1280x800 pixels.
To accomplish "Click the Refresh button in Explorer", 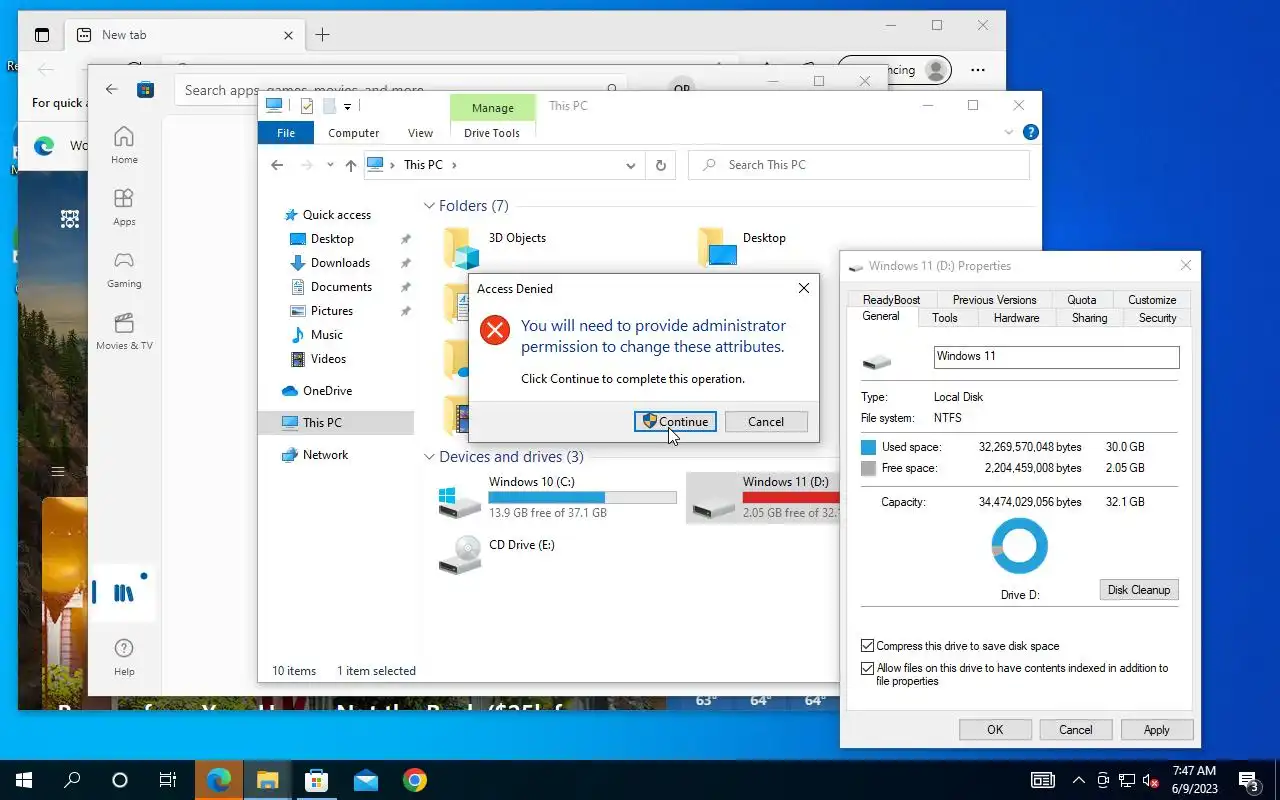I will click(x=660, y=165).
